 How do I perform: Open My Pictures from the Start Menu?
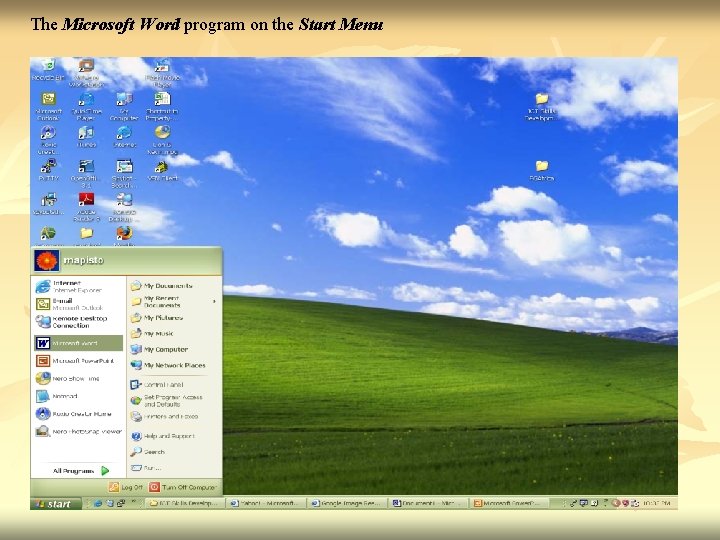click(x=174, y=318)
